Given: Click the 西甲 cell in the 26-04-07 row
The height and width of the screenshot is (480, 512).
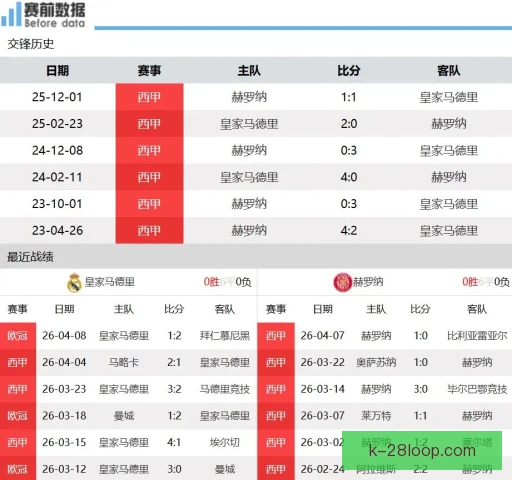Looking at the screenshot, I should coord(276,336).
